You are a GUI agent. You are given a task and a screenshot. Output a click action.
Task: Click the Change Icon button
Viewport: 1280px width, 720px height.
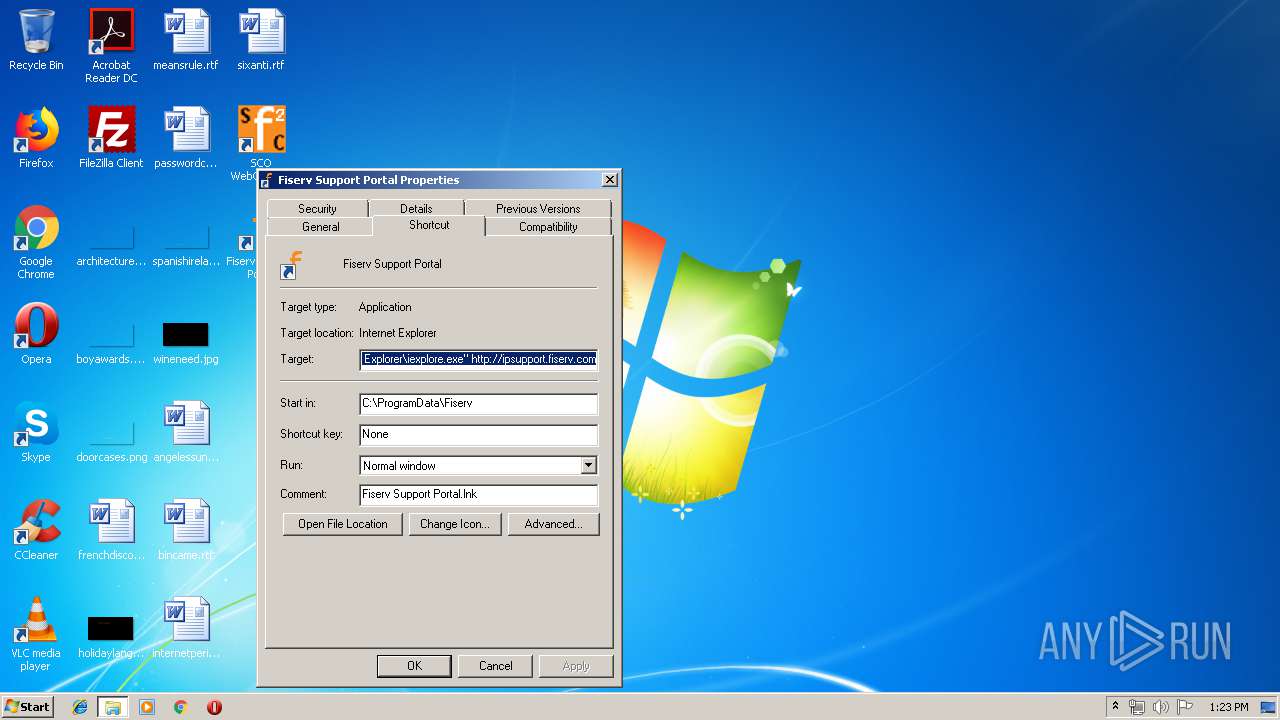[x=455, y=524]
